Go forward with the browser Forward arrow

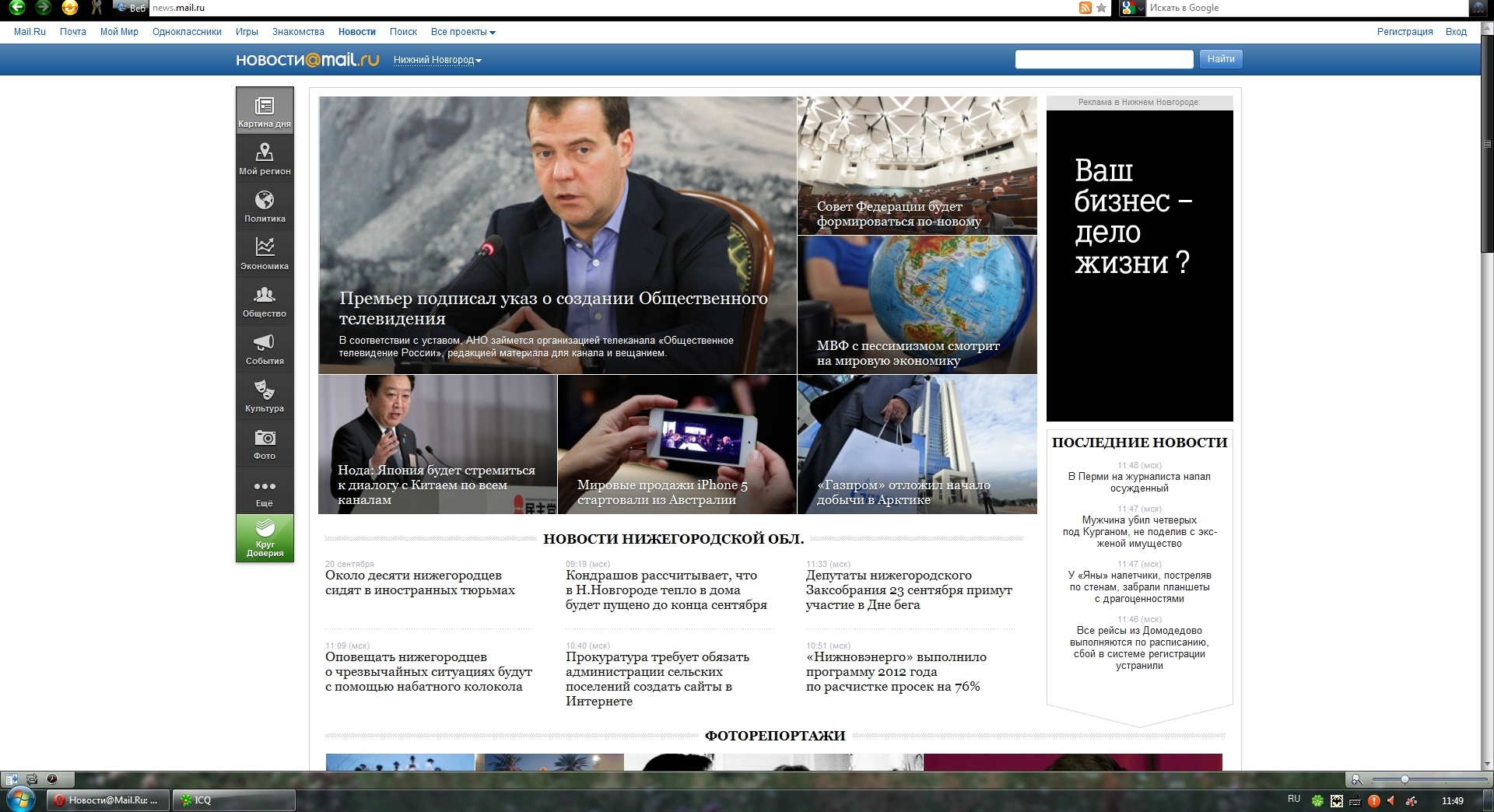click(x=43, y=8)
